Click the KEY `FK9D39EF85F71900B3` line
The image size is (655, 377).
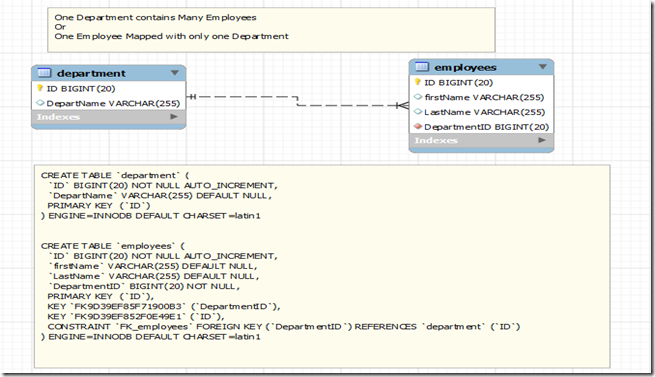(164, 307)
